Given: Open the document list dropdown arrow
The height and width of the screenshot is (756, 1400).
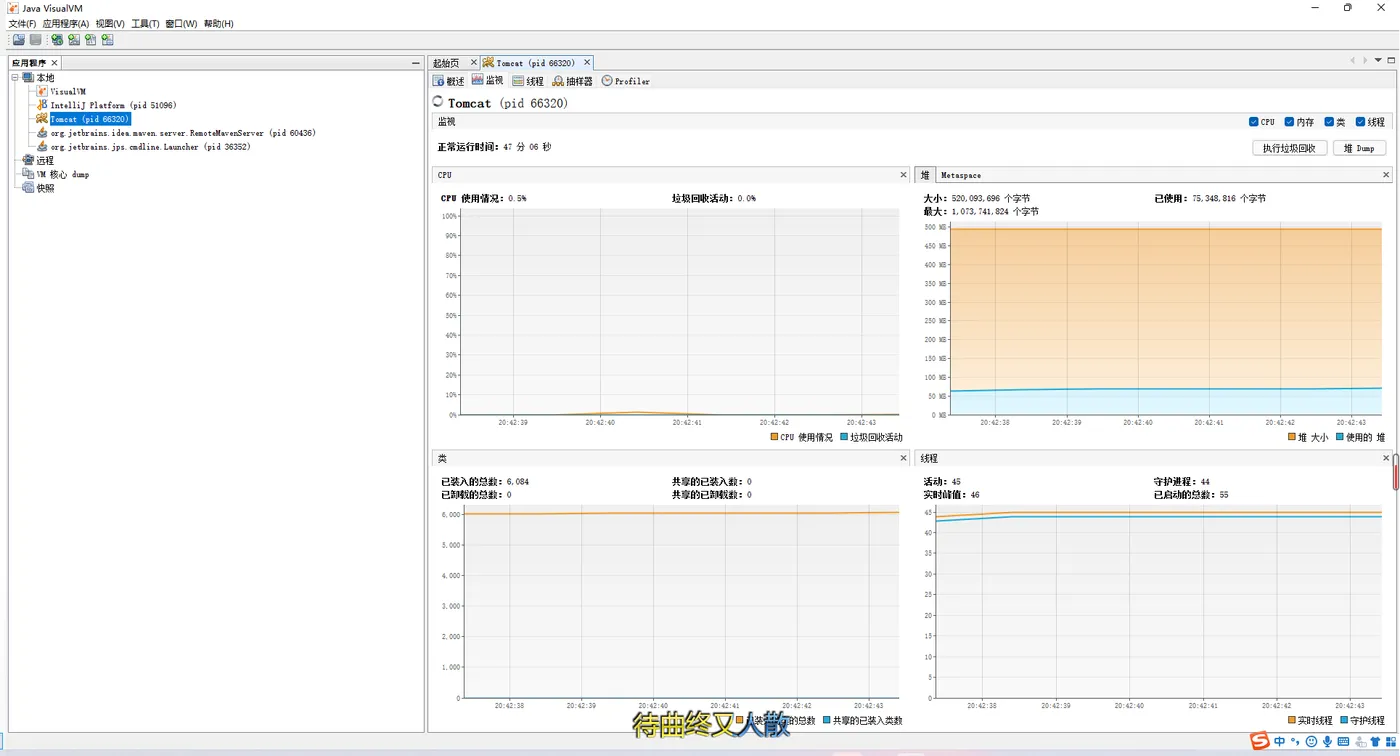Looking at the screenshot, I should (x=1378, y=60).
